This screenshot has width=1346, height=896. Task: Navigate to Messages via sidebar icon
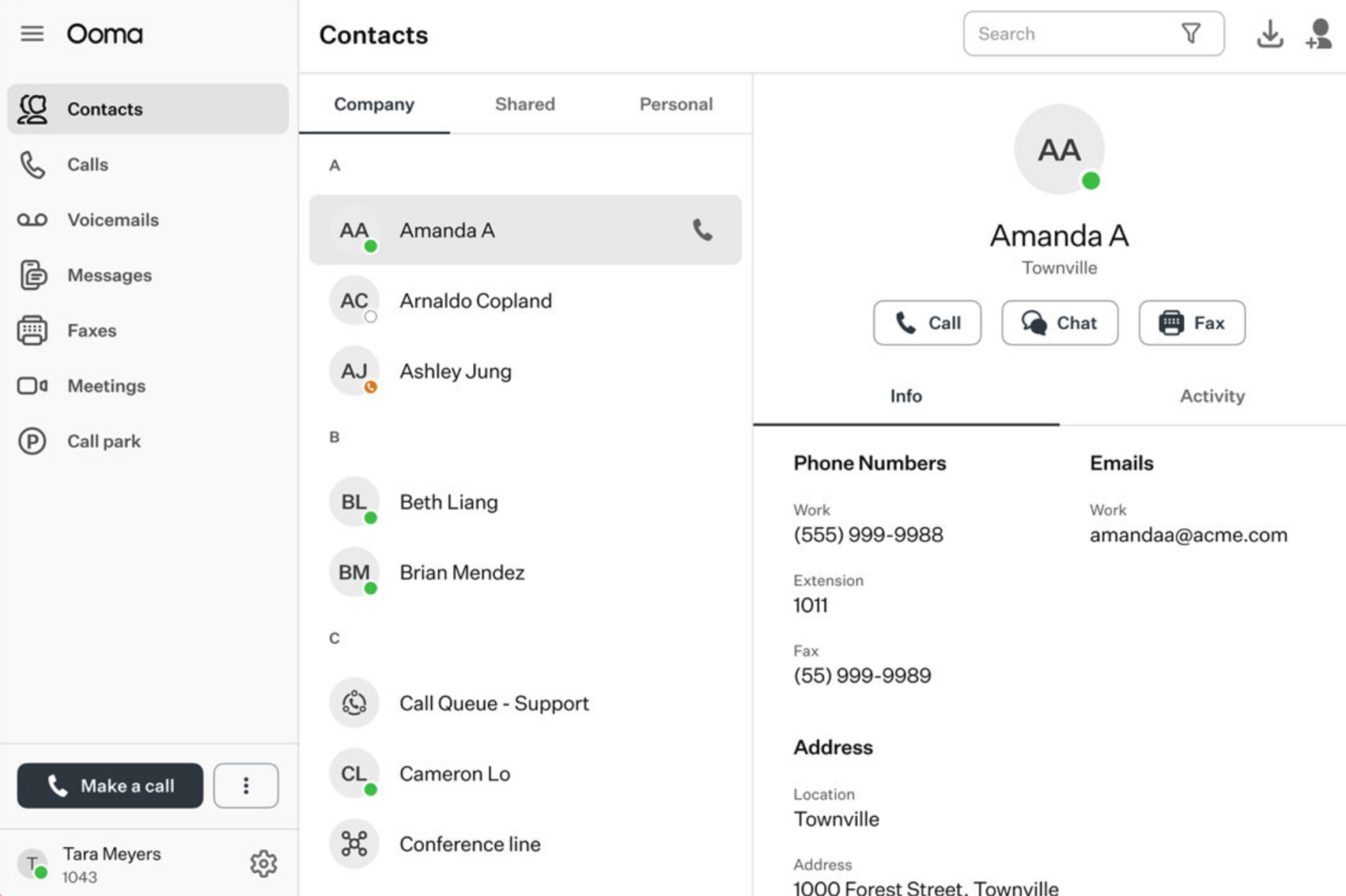[x=32, y=275]
